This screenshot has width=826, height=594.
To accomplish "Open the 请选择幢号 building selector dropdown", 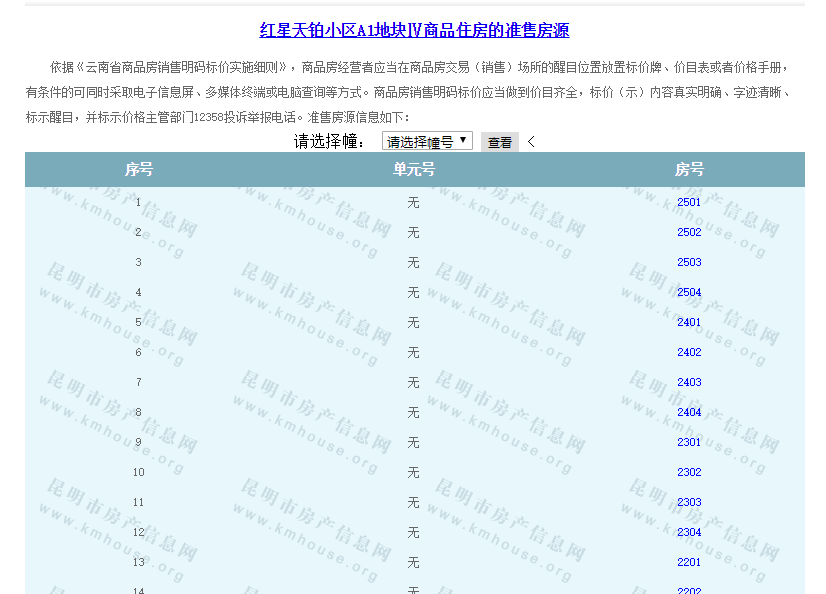I will pos(425,141).
